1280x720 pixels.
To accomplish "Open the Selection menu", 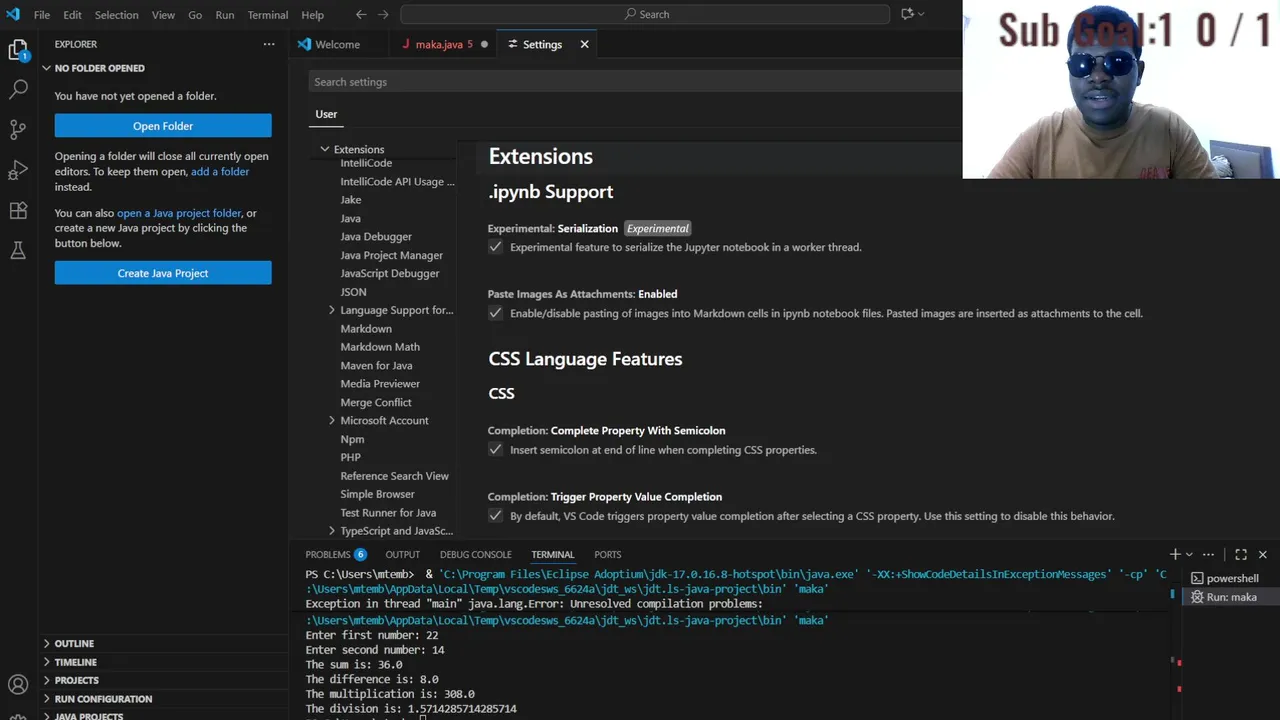I will click(117, 15).
